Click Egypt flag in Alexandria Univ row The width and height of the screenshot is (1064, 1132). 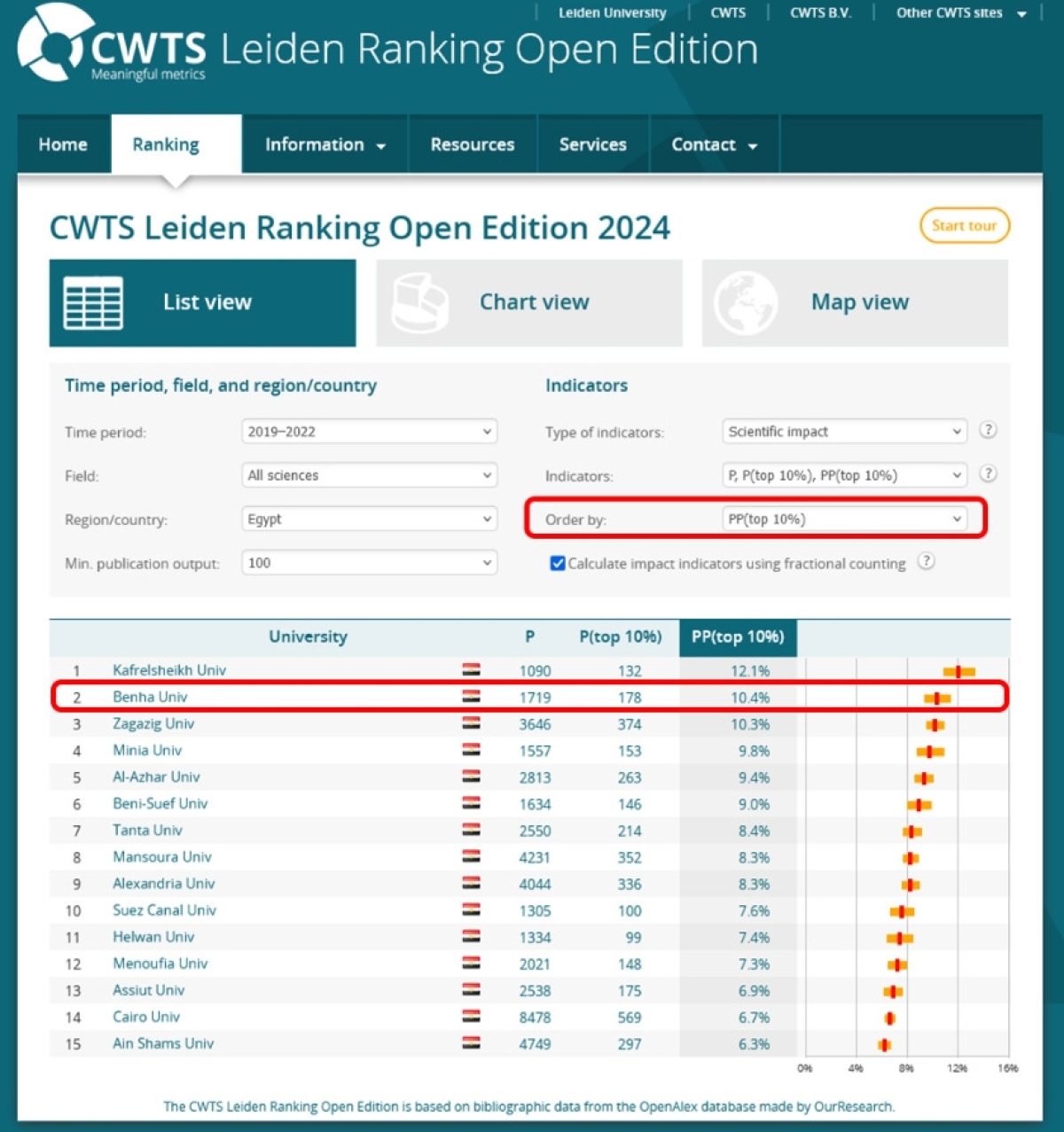tap(472, 883)
